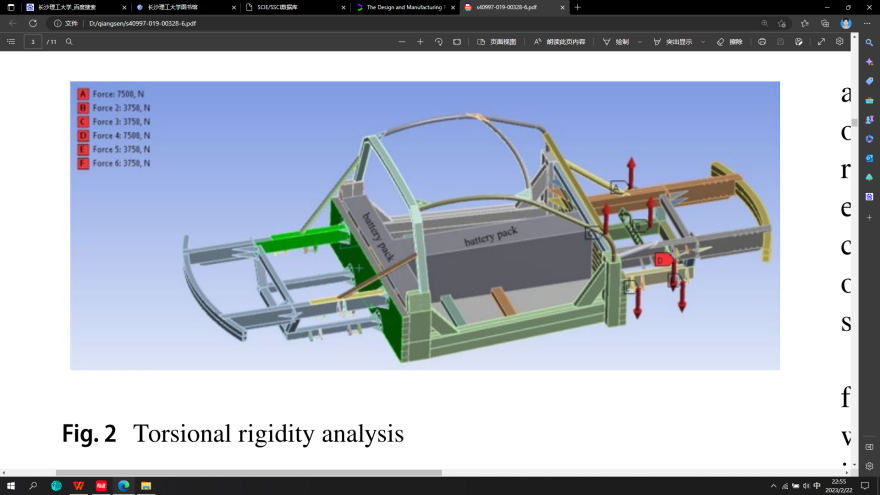This screenshot has height=495, width=880.
Task: Switch to the first tab 长沙理工大学 search
Action: (x=74, y=7)
